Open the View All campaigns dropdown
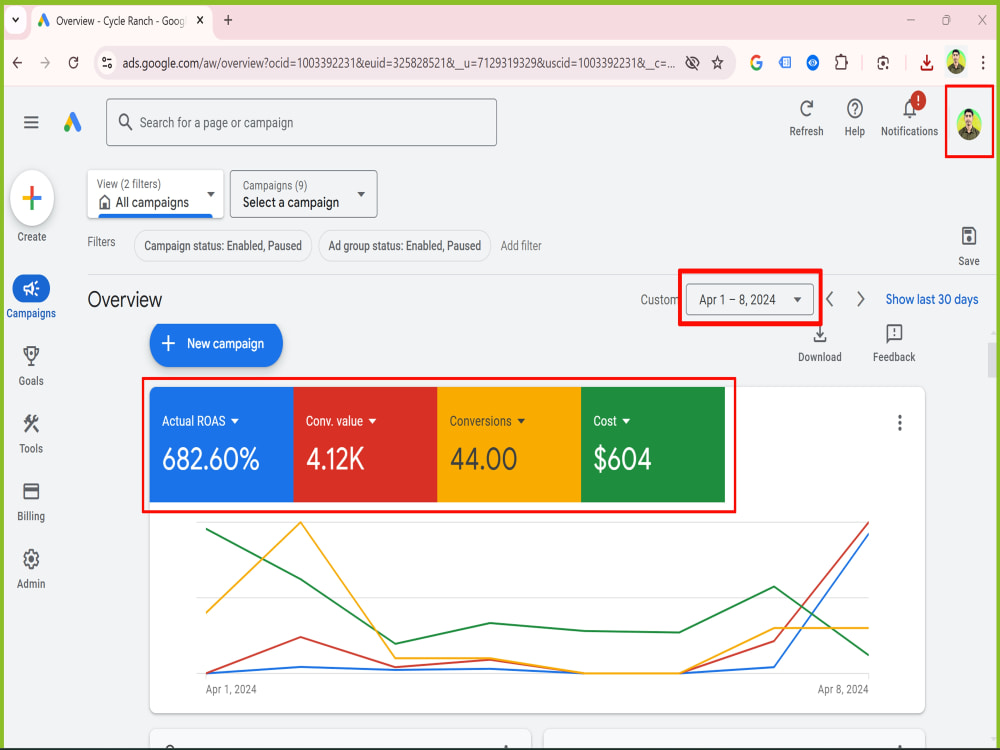The image size is (1000, 750). pos(156,194)
